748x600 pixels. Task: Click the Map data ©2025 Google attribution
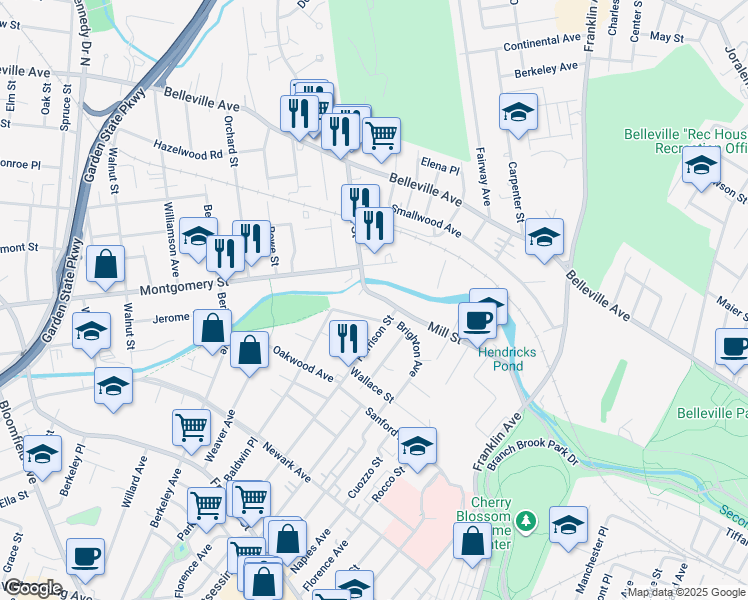point(685,592)
